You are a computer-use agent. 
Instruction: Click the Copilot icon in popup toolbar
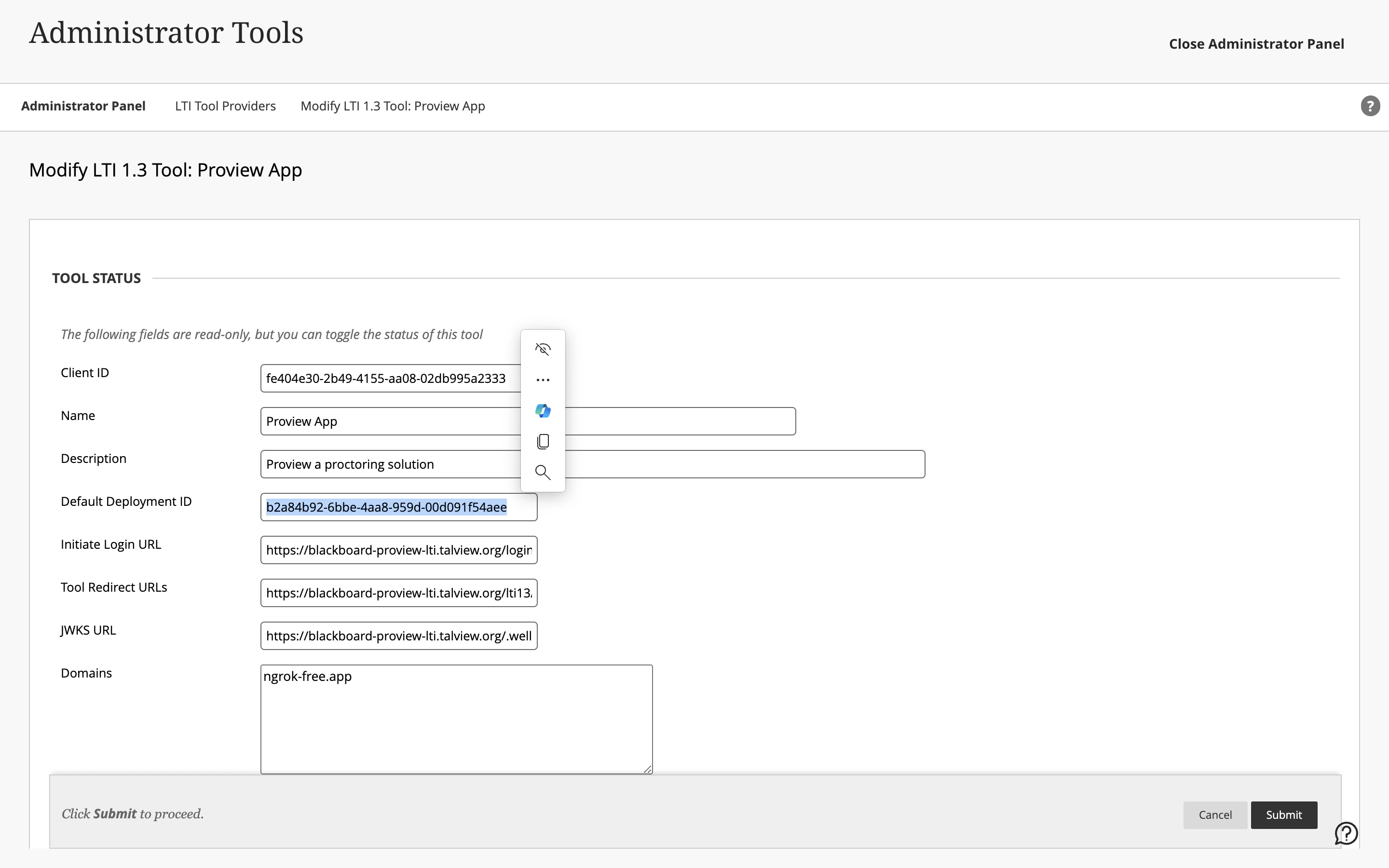point(543,410)
